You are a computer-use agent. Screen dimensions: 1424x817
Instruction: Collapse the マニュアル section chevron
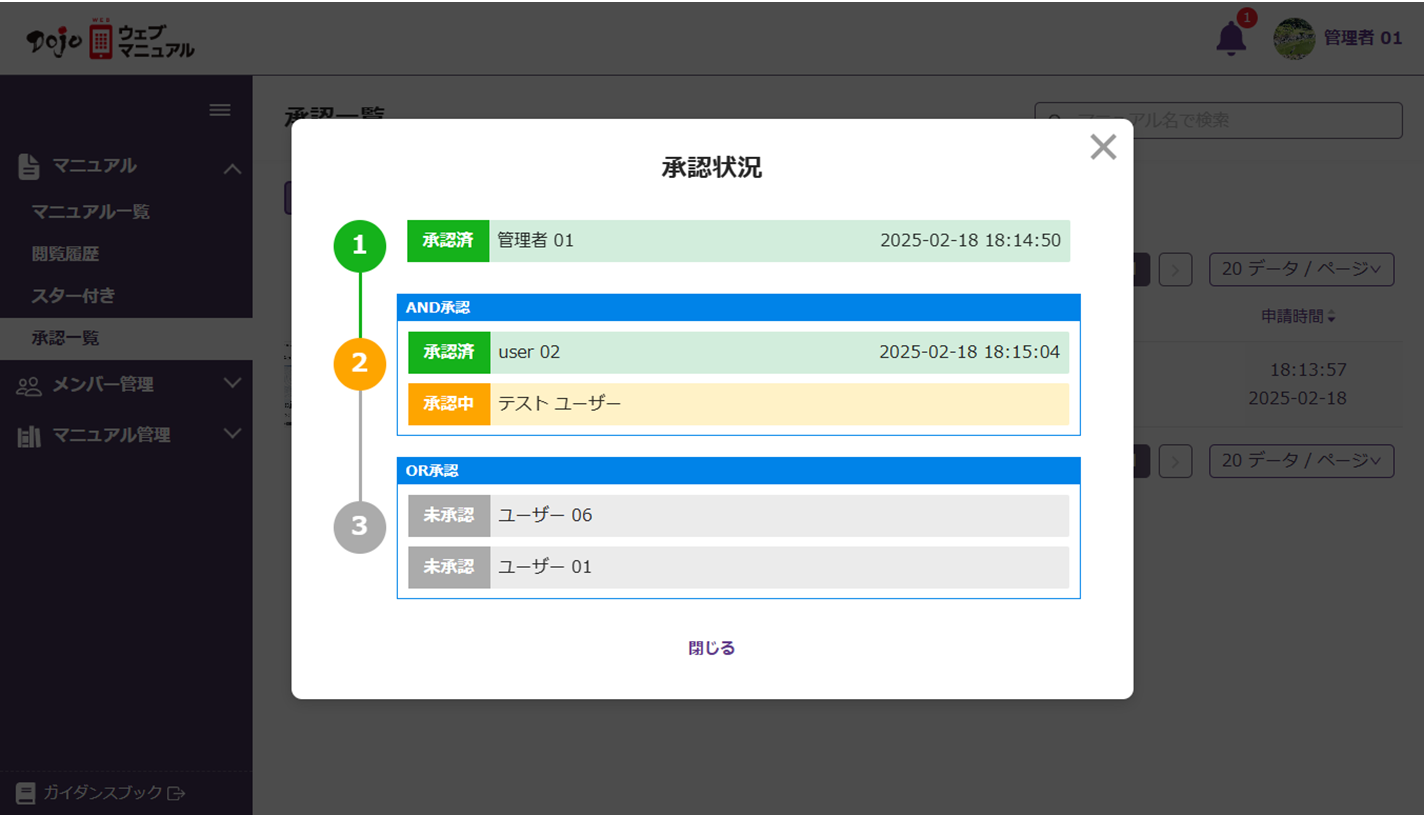(x=232, y=168)
